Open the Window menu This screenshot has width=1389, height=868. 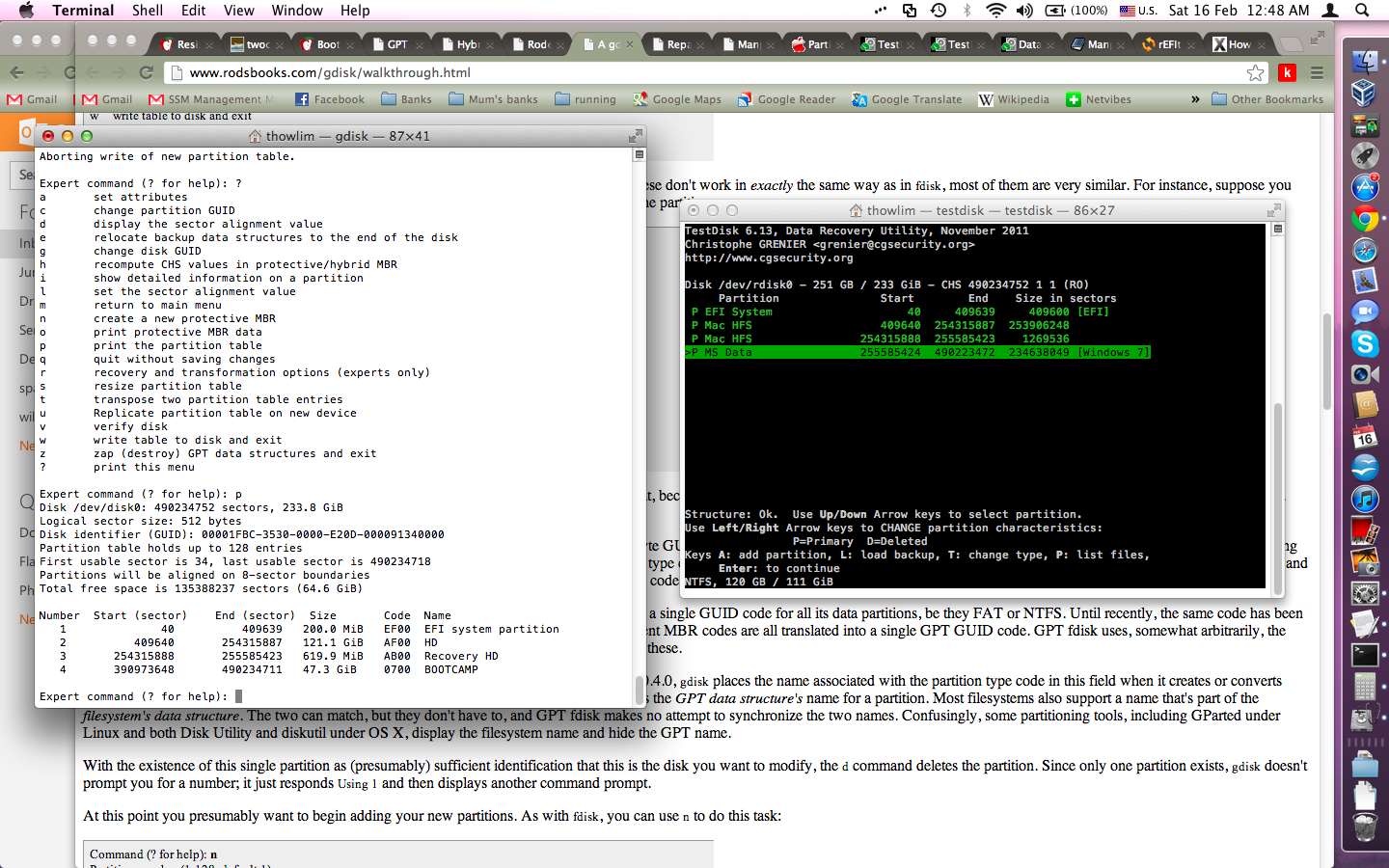(297, 11)
